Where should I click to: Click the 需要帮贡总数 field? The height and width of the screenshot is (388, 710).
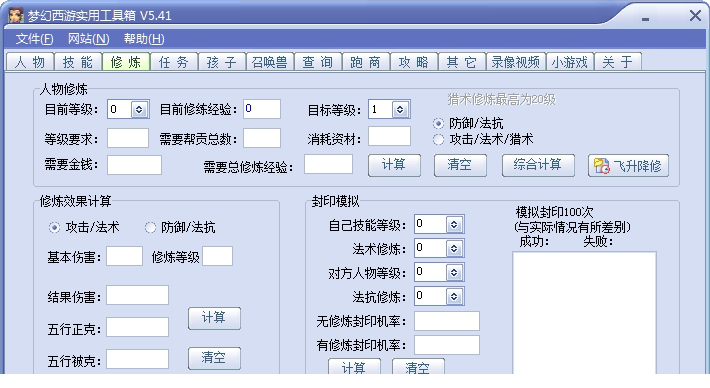pyautogui.click(x=262, y=138)
